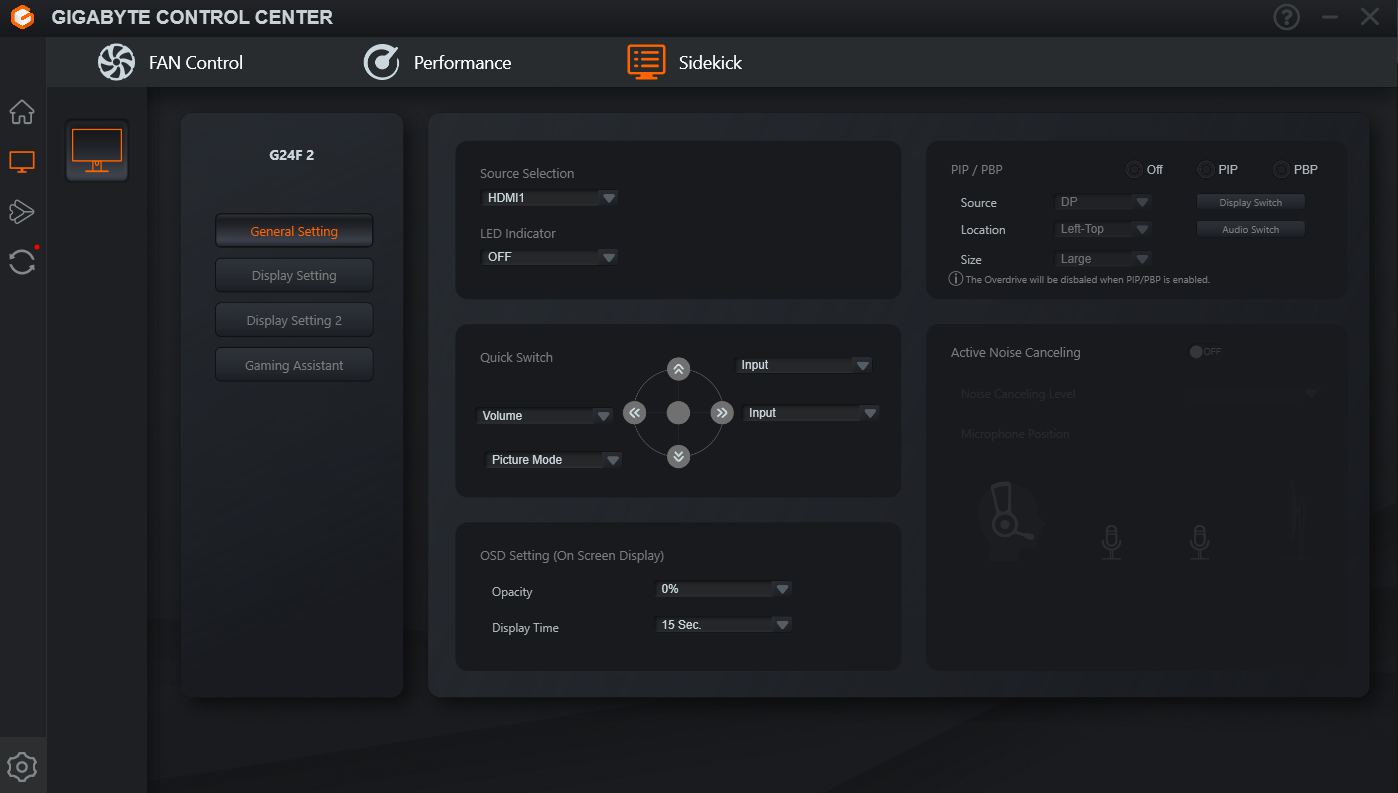
Task: Open the PIP Size Large dropdown
Action: pyautogui.click(x=1104, y=259)
